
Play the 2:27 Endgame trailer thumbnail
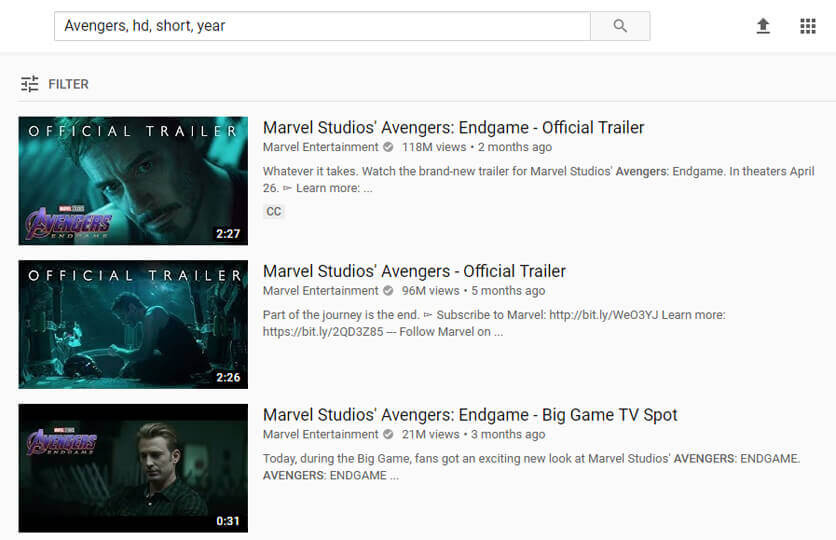click(133, 181)
